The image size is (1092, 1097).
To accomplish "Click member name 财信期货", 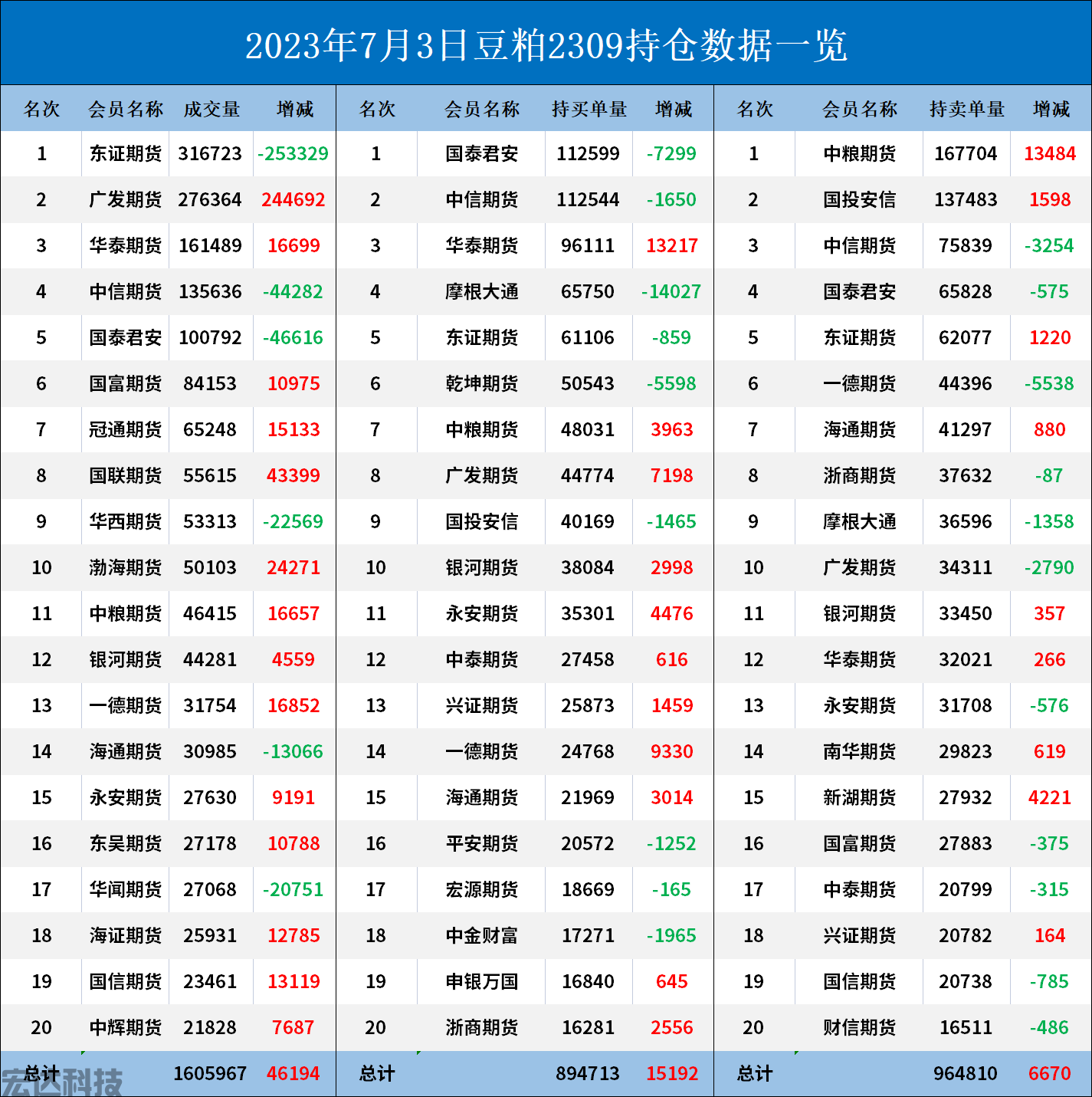I will coord(860,1027).
